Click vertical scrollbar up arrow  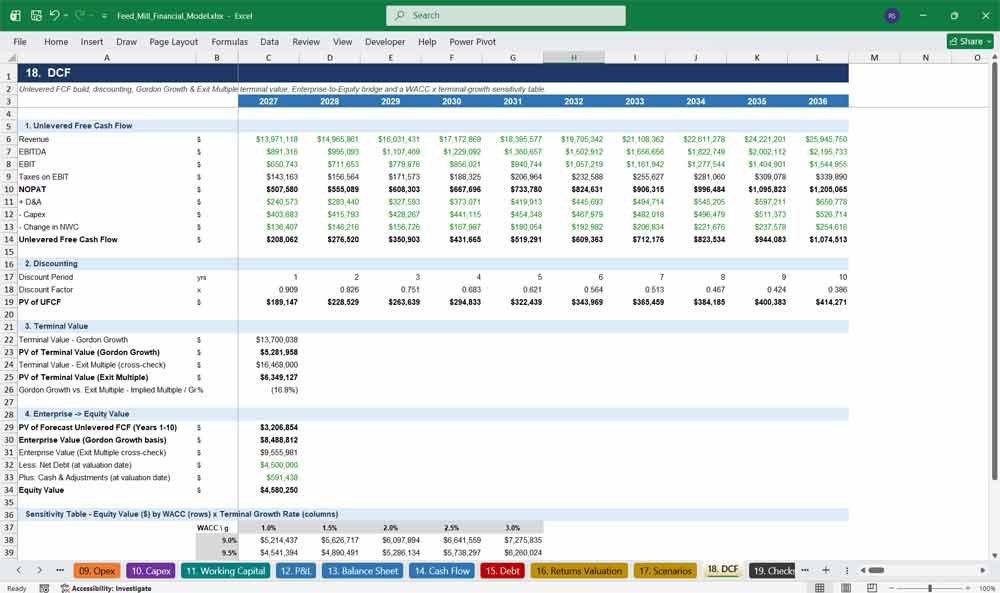(x=994, y=57)
